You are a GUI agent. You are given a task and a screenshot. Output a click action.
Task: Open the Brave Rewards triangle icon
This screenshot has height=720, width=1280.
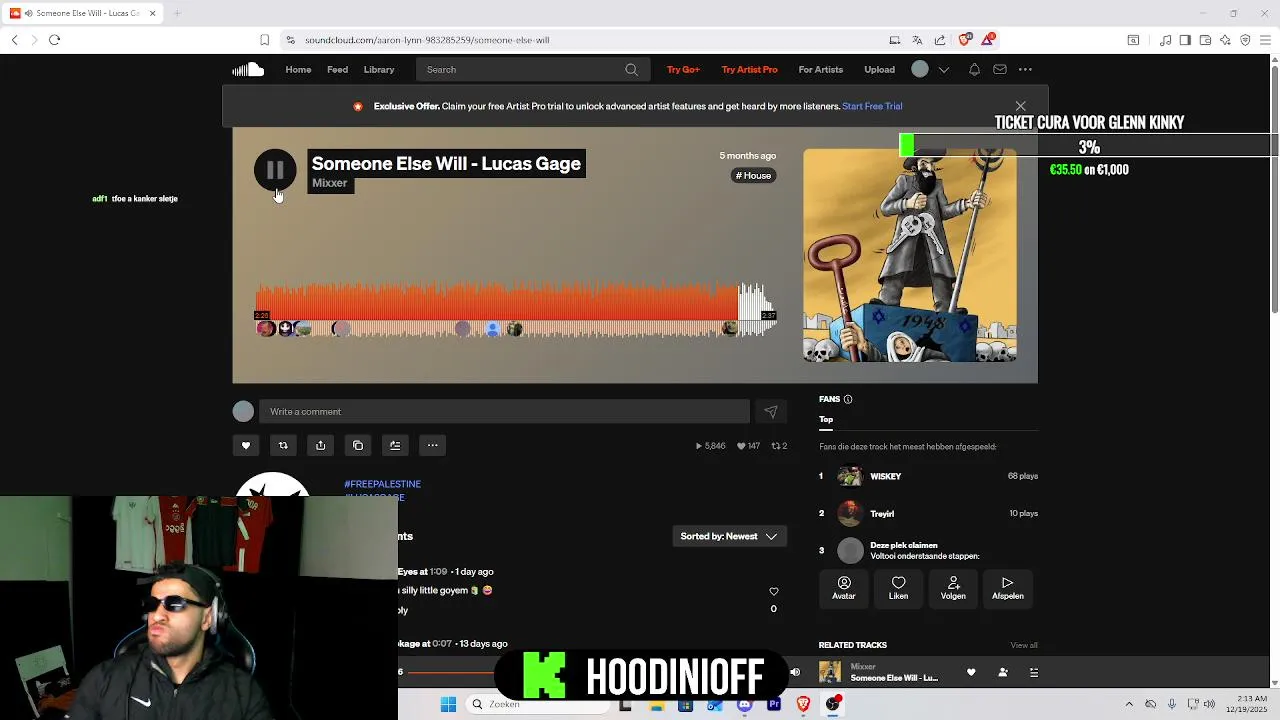pos(988,39)
